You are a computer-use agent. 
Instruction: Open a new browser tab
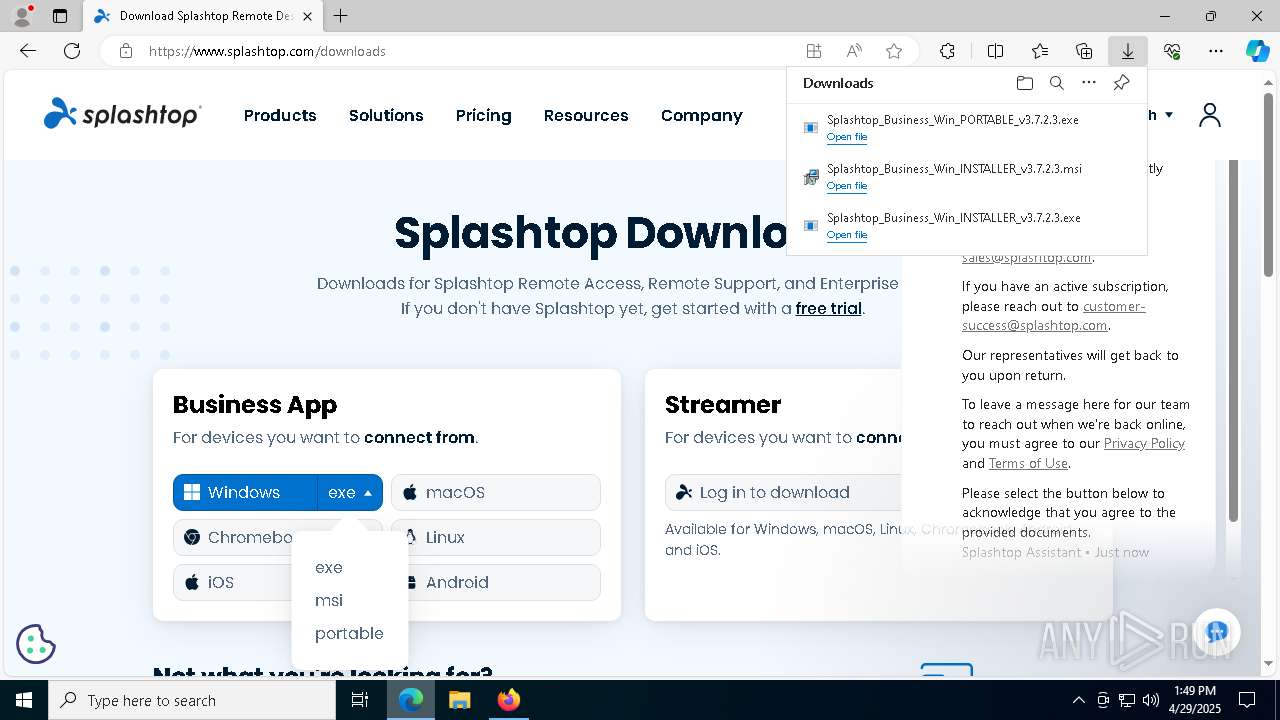coord(341,16)
